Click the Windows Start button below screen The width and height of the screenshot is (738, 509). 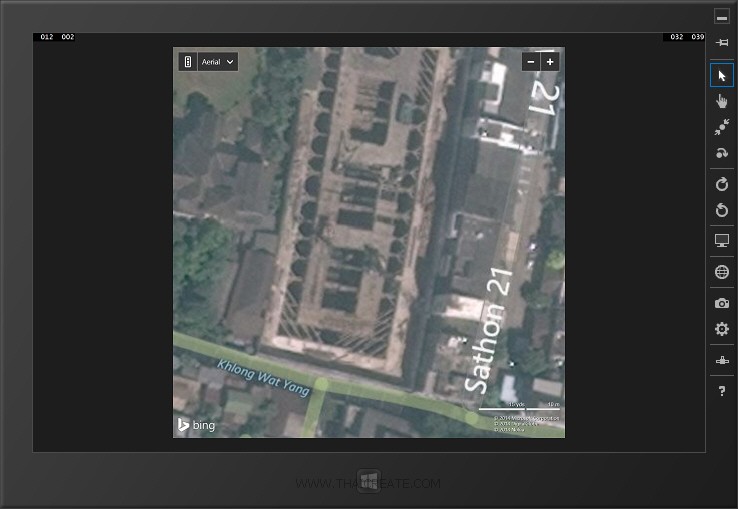[368, 481]
